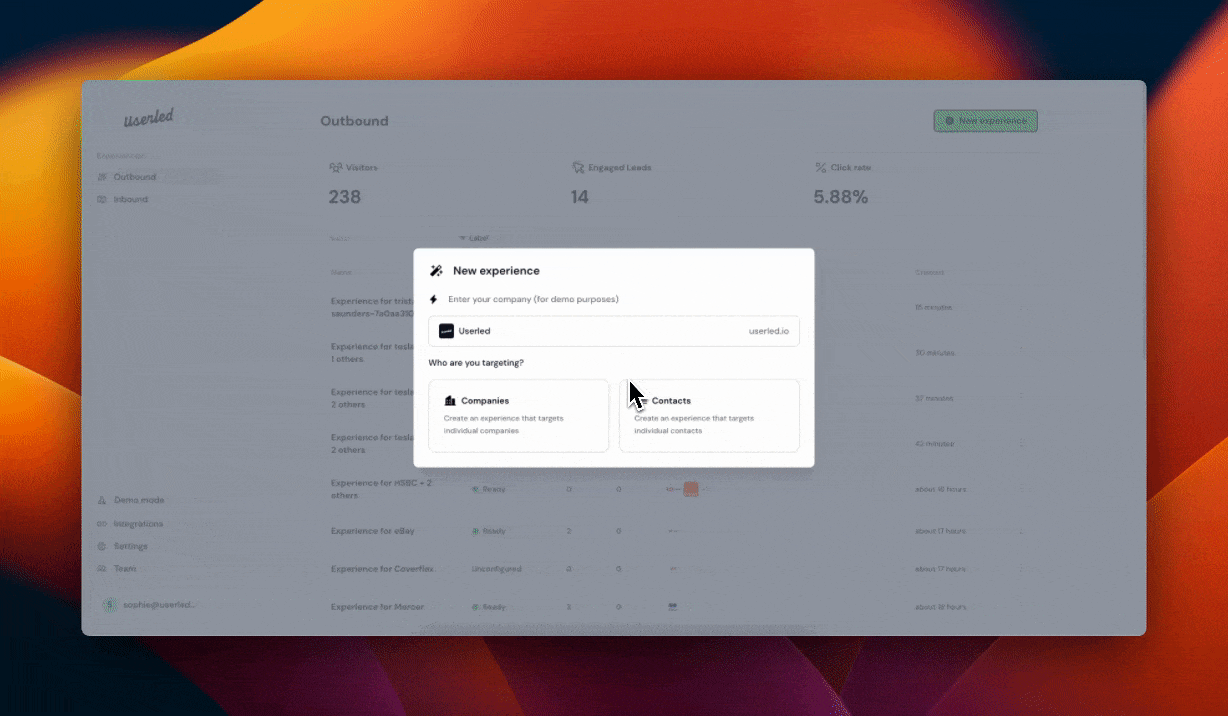This screenshot has width=1228, height=716.
Task: Open the three-dot menu in the 43 minutes row
Action: coord(1021,443)
